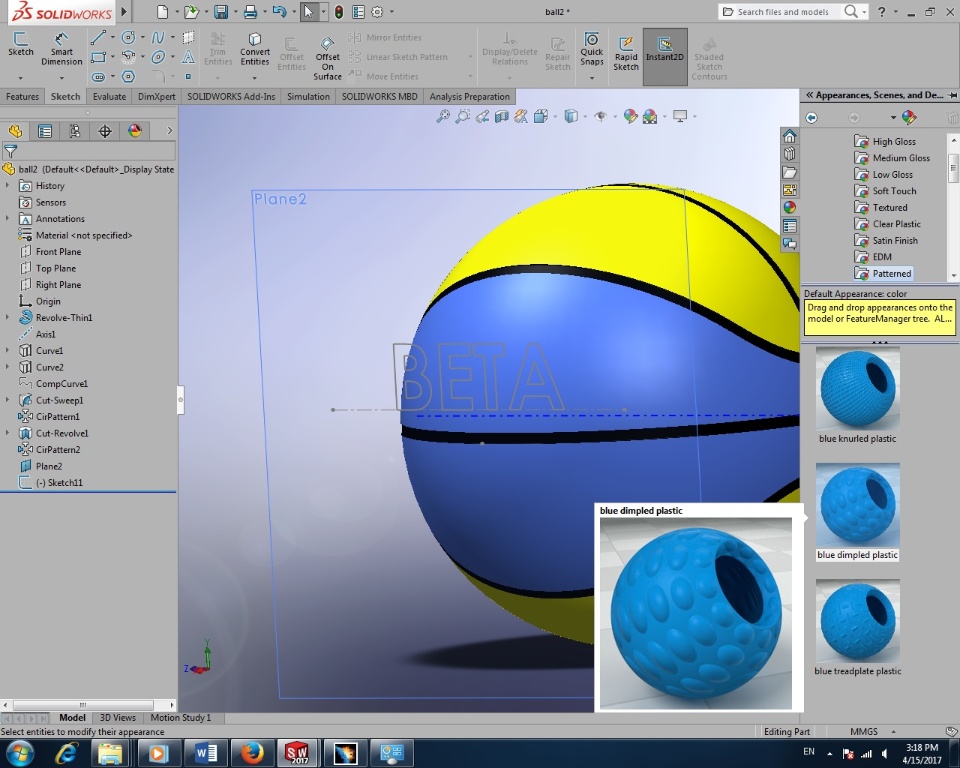
Task: Open the Sketch button dropdown arrow
Action: pos(20,78)
